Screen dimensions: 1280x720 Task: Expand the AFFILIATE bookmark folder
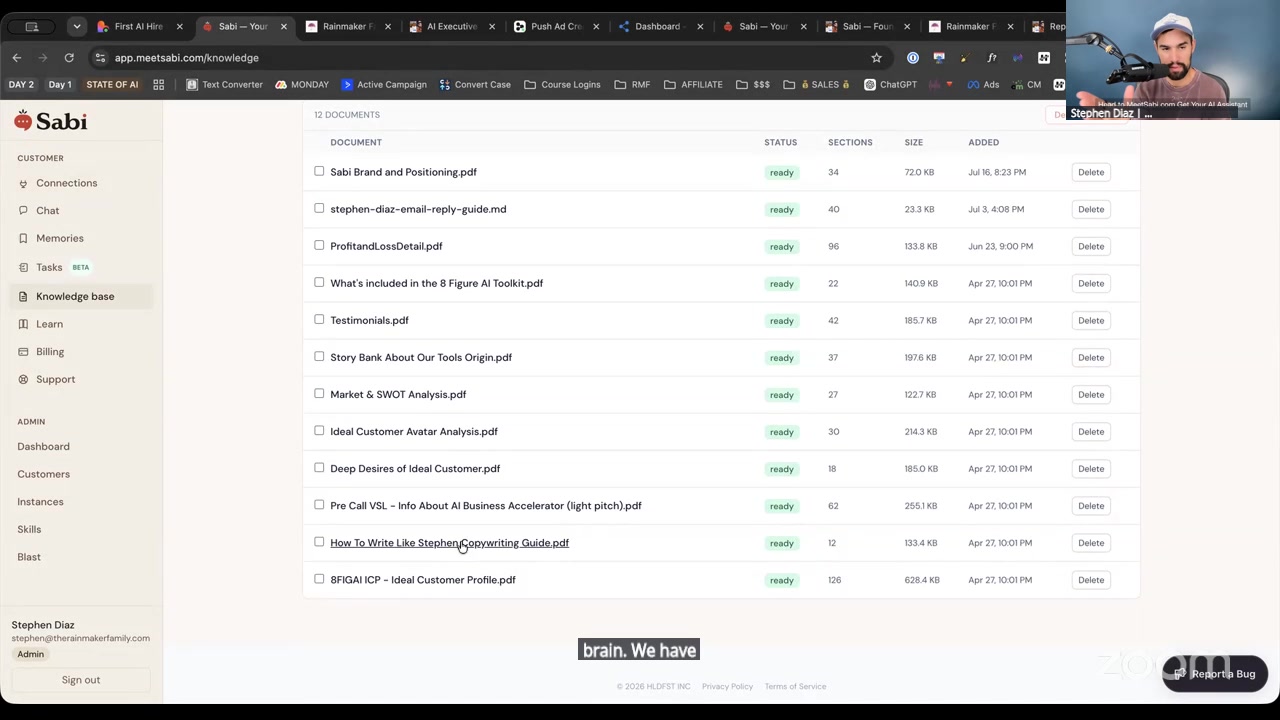[x=693, y=85]
